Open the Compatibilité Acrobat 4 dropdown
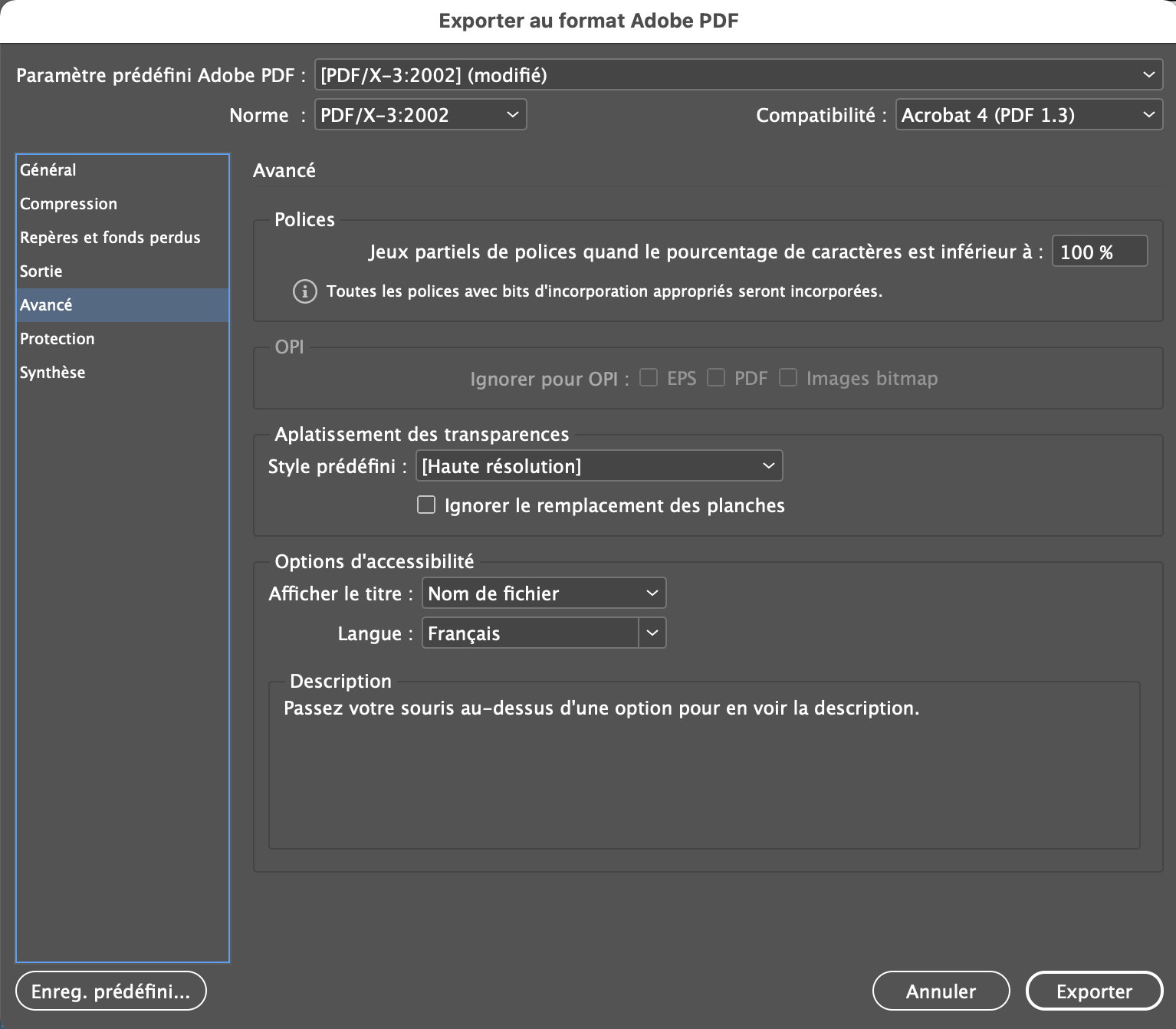 pyautogui.click(x=1028, y=115)
